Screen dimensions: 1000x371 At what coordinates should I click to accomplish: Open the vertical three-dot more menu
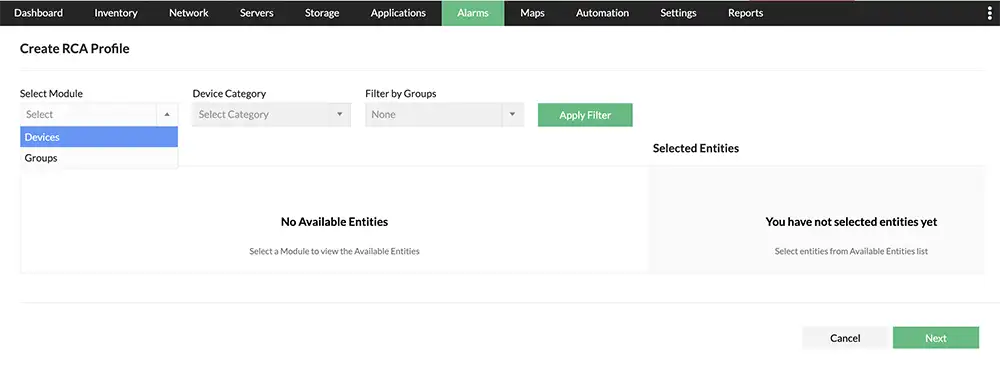coord(990,13)
